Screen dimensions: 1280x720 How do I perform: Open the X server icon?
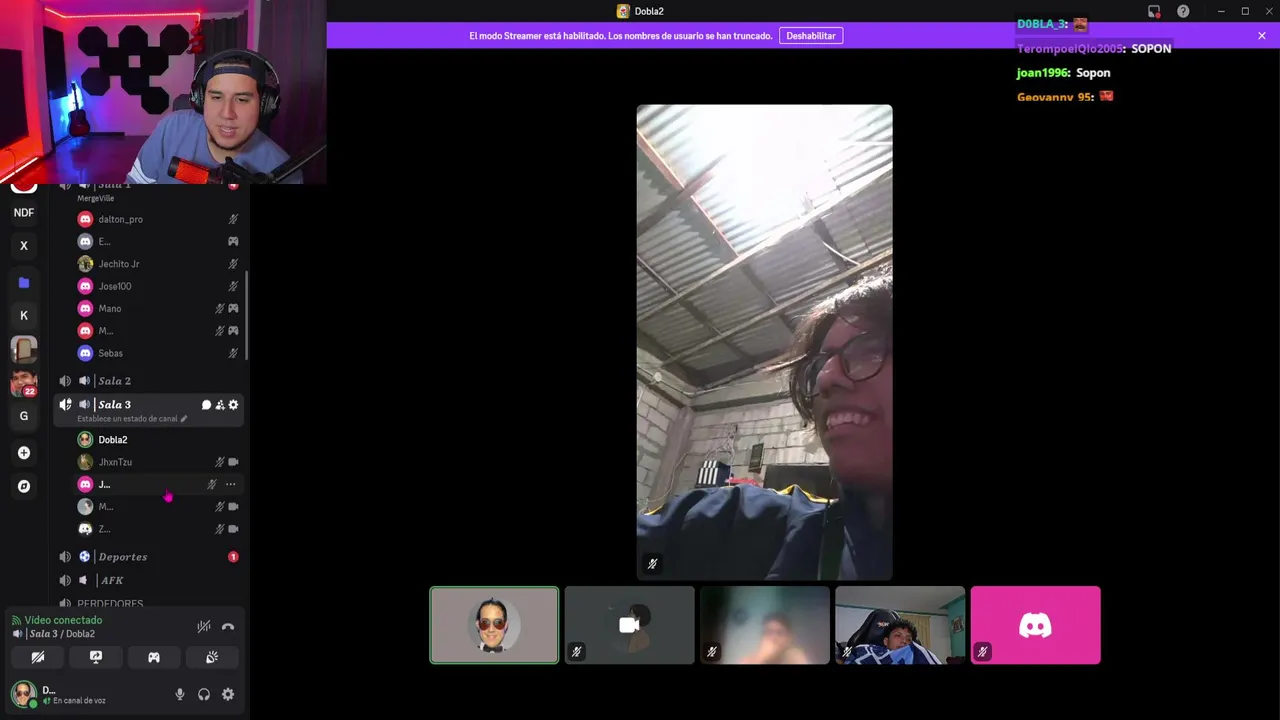[x=24, y=246]
